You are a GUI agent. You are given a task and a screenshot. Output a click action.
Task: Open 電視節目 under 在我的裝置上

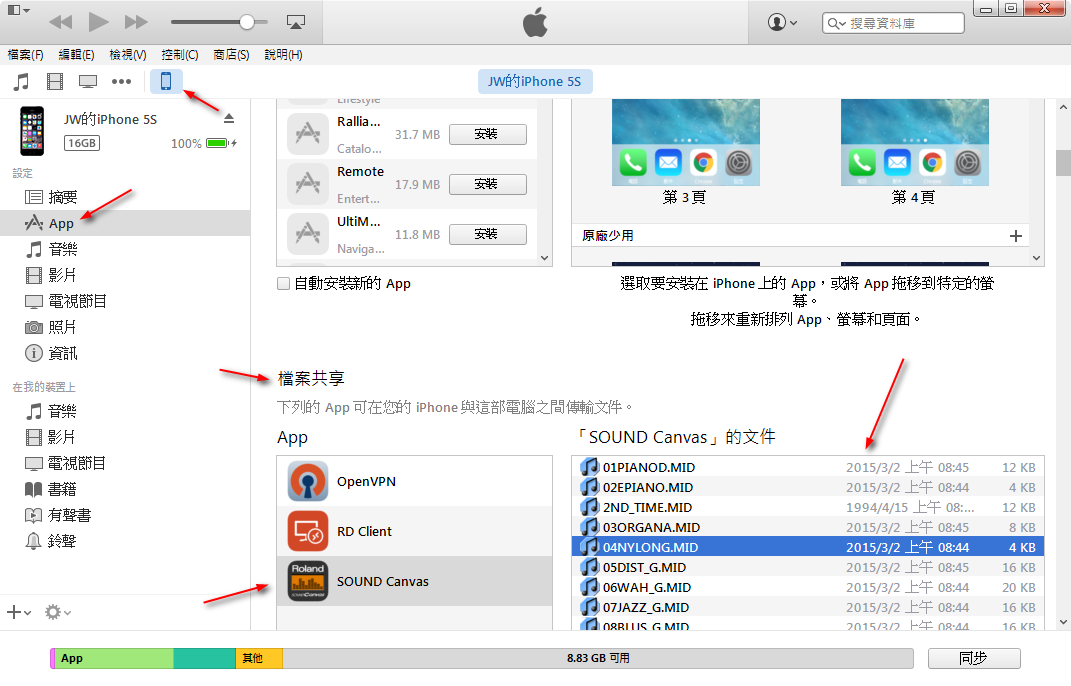click(x=125, y=463)
